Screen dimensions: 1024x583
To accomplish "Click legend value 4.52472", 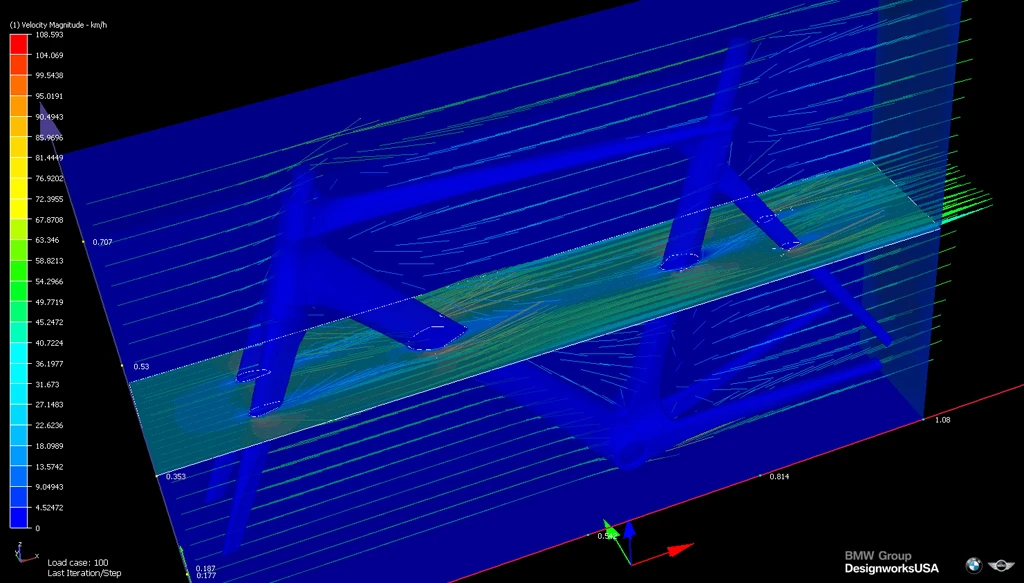I will [x=50, y=507].
